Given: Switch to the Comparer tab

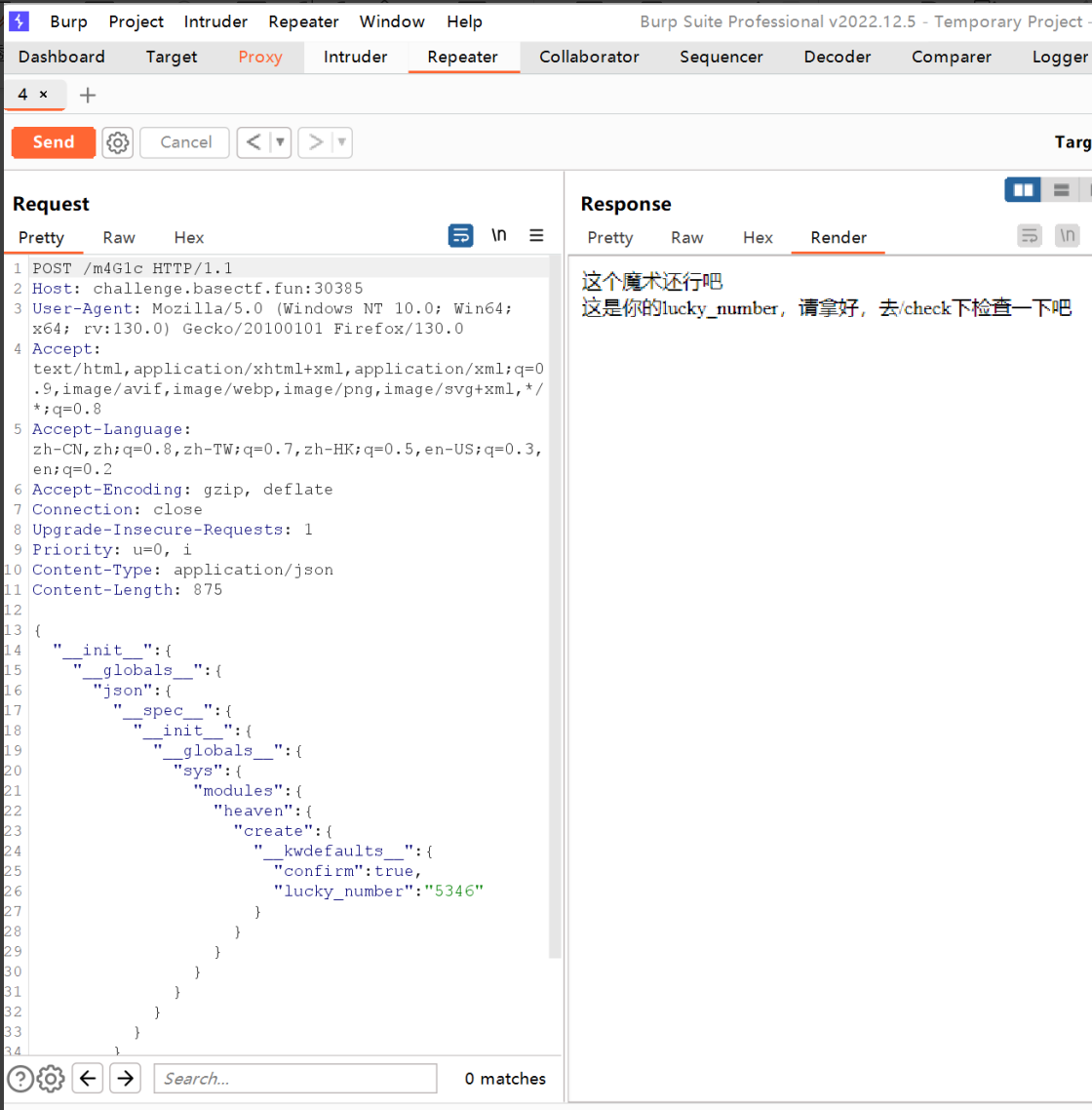Looking at the screenshot, I should pos(952,57).
